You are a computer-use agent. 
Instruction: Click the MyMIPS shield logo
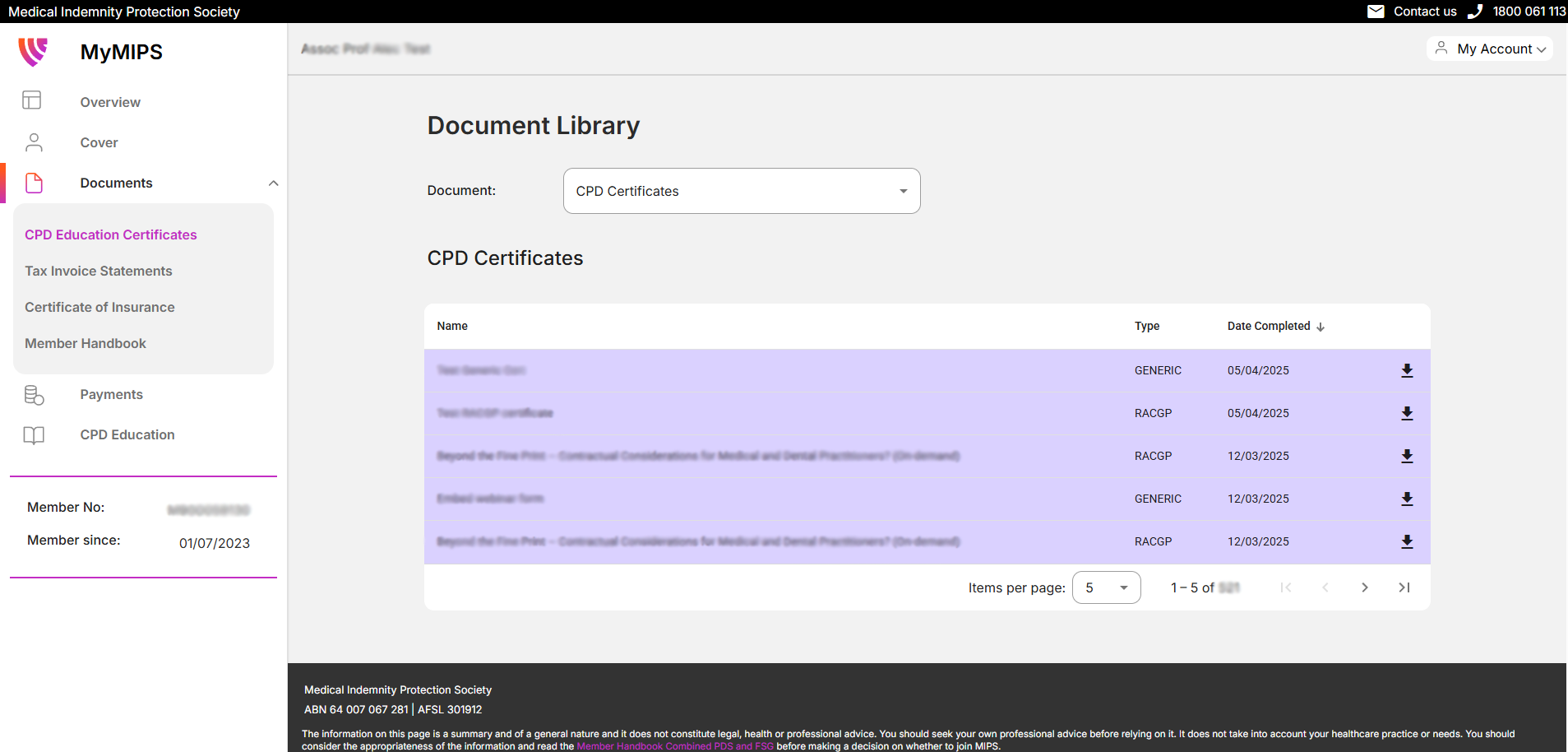coord(33,52)
